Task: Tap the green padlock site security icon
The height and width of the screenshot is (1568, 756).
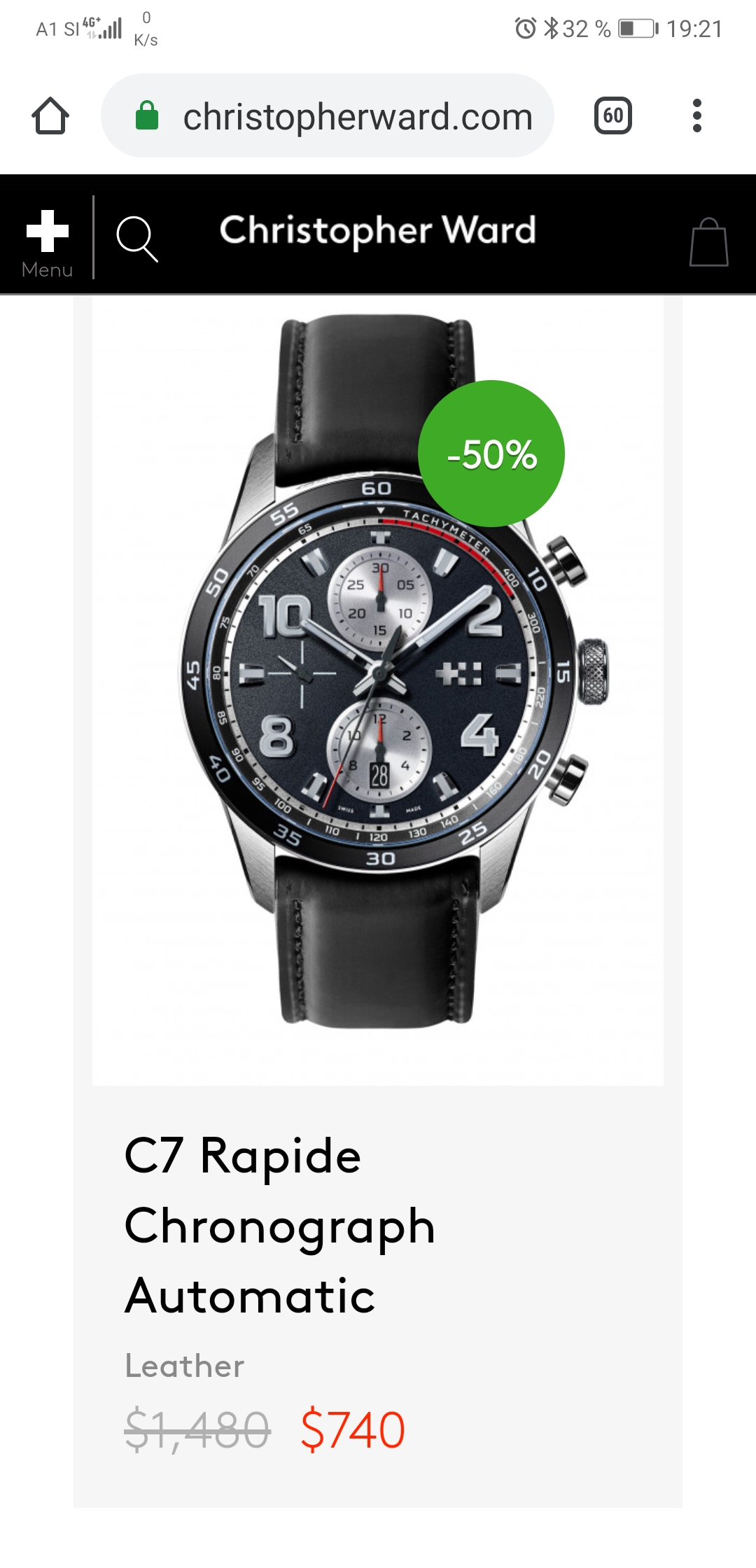Action: pyautogui.click(x=147, y=115)
